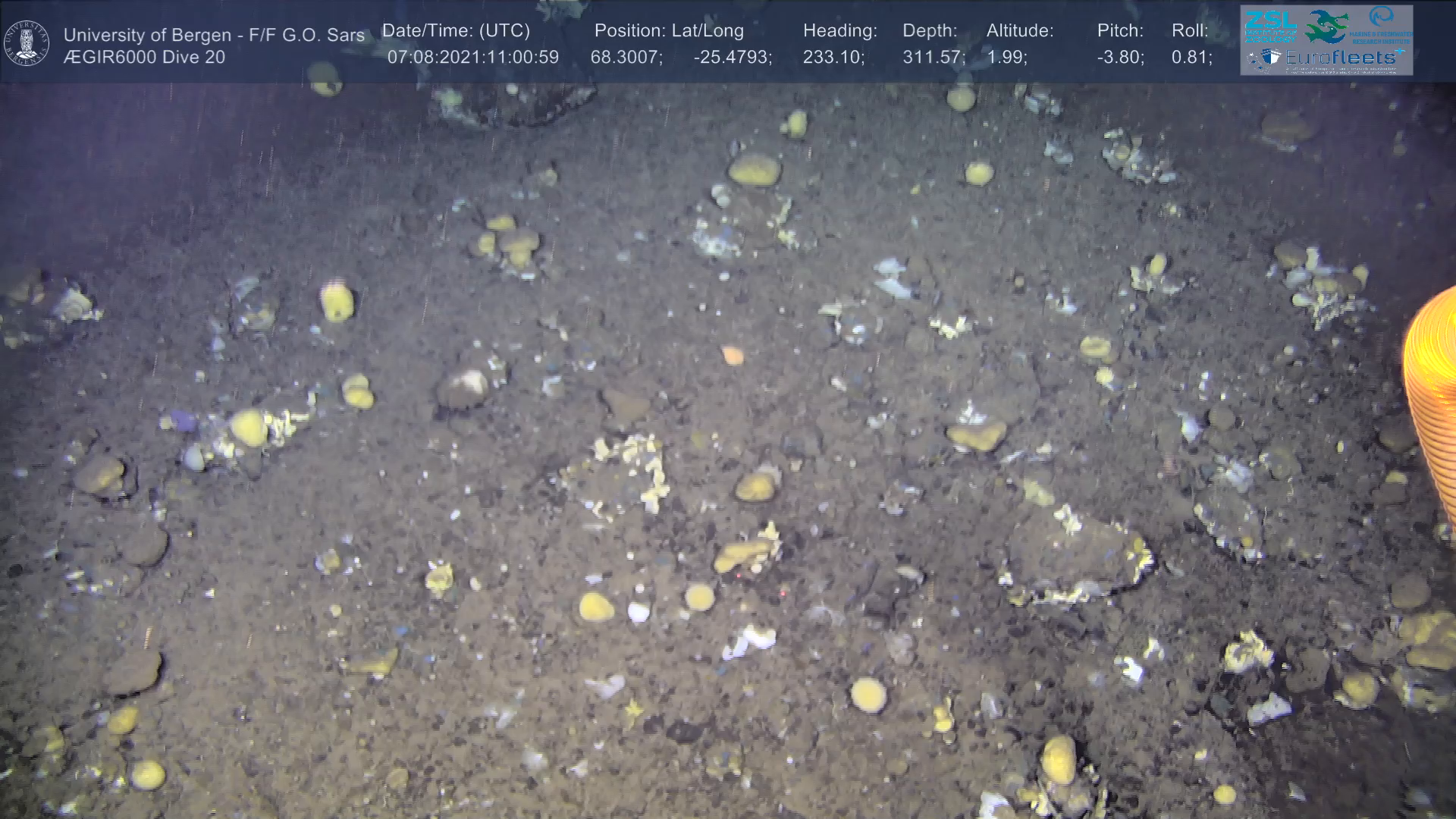Viewport: 1456px width, 819px height.
Task: Click the Altitude value 1.99
Action: (1006, 58)
